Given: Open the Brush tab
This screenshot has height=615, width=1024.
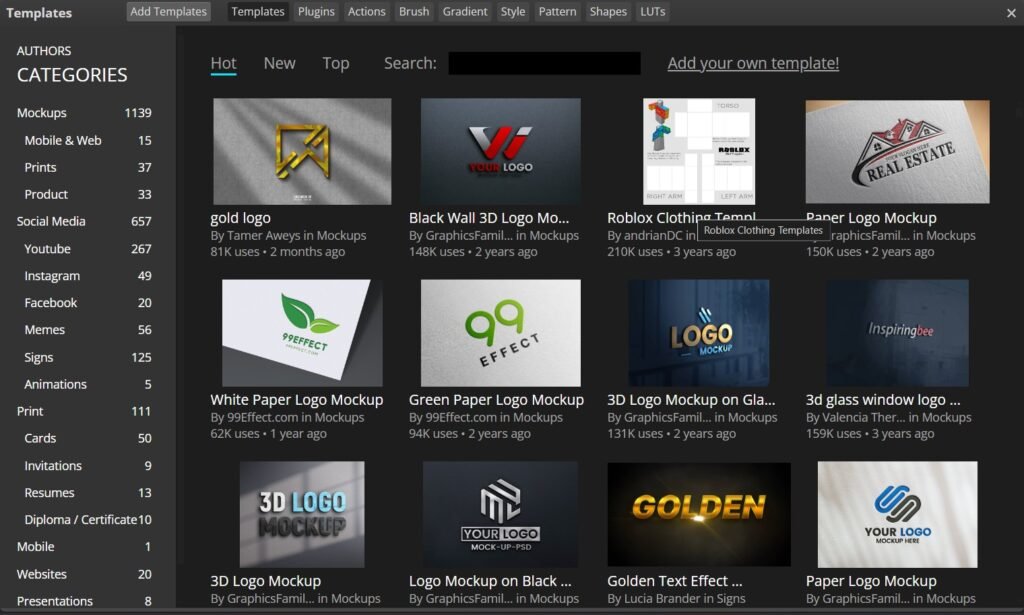Looking at the screenshot, I should click(x=414, y=12).
